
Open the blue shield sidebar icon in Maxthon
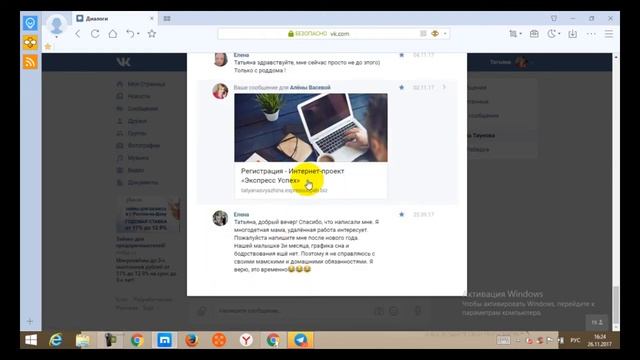pos(30,23)
